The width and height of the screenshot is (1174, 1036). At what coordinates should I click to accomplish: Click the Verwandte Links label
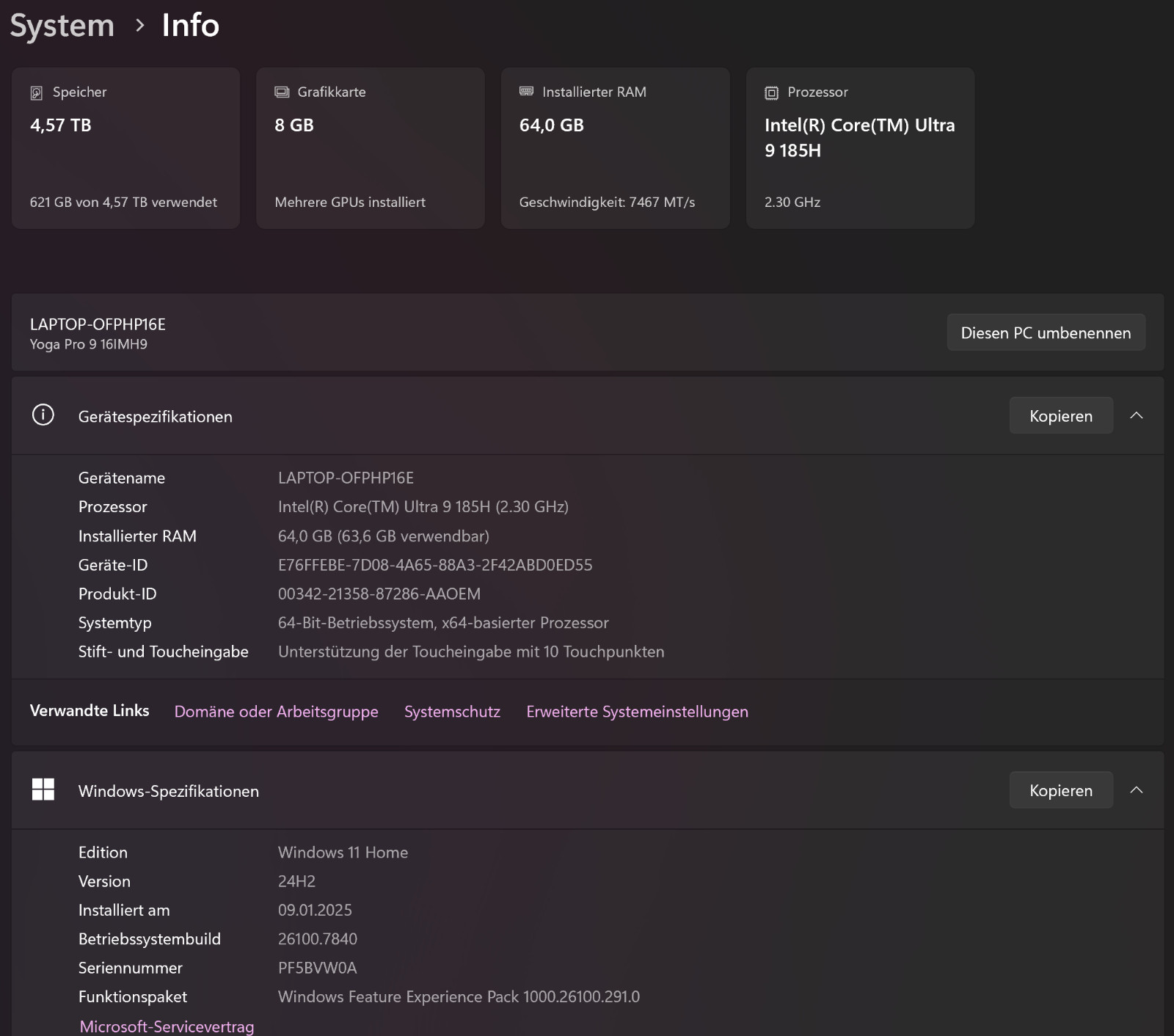pos(90,710)
